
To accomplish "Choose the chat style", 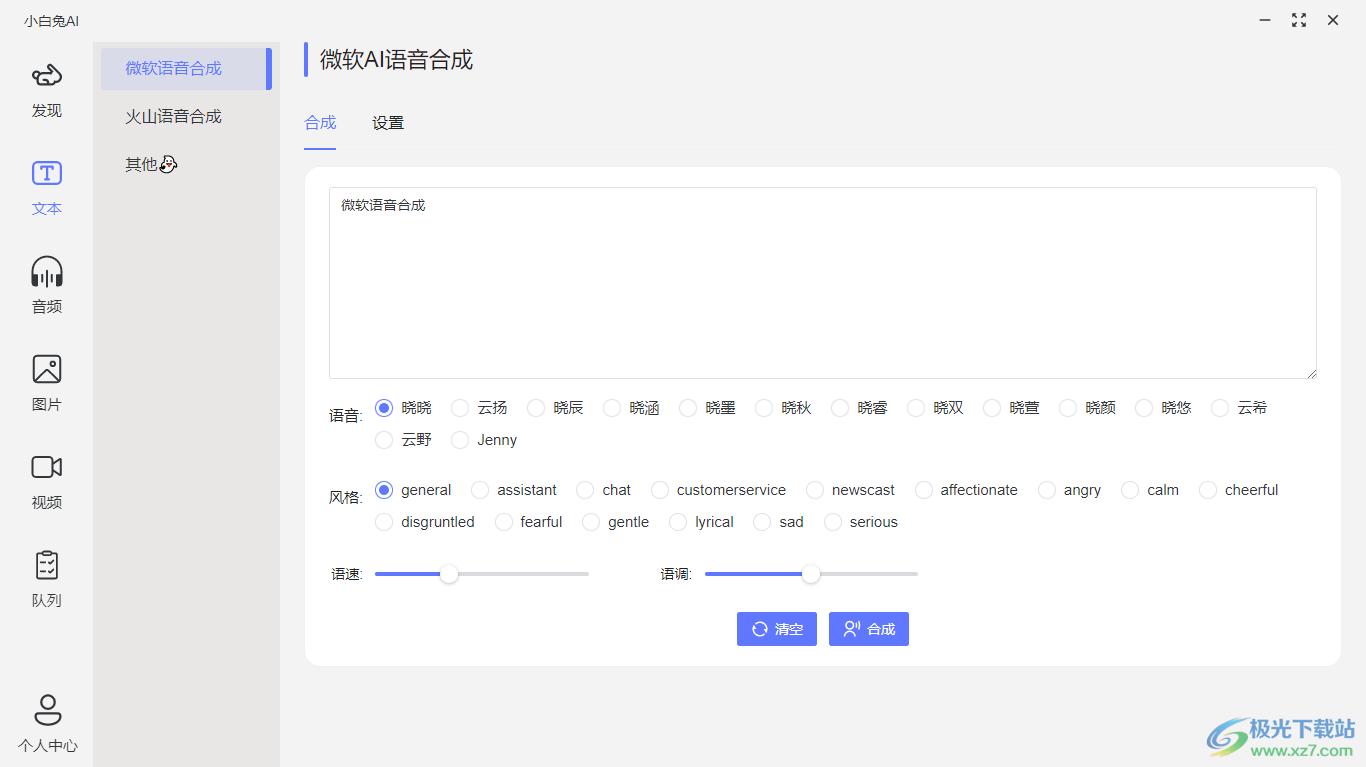I will 585,490.
